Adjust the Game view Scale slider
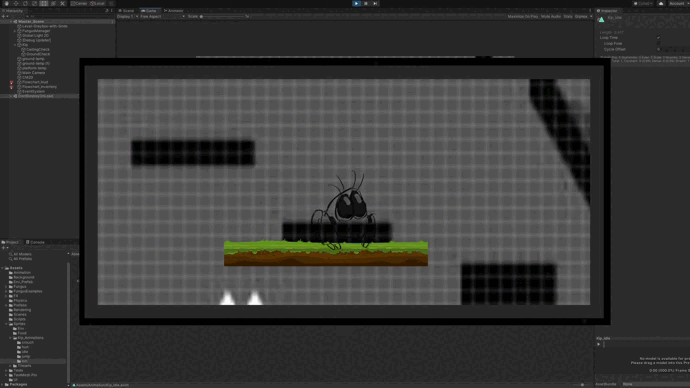This screenshot has width=690, height=388. pos(222,17)
